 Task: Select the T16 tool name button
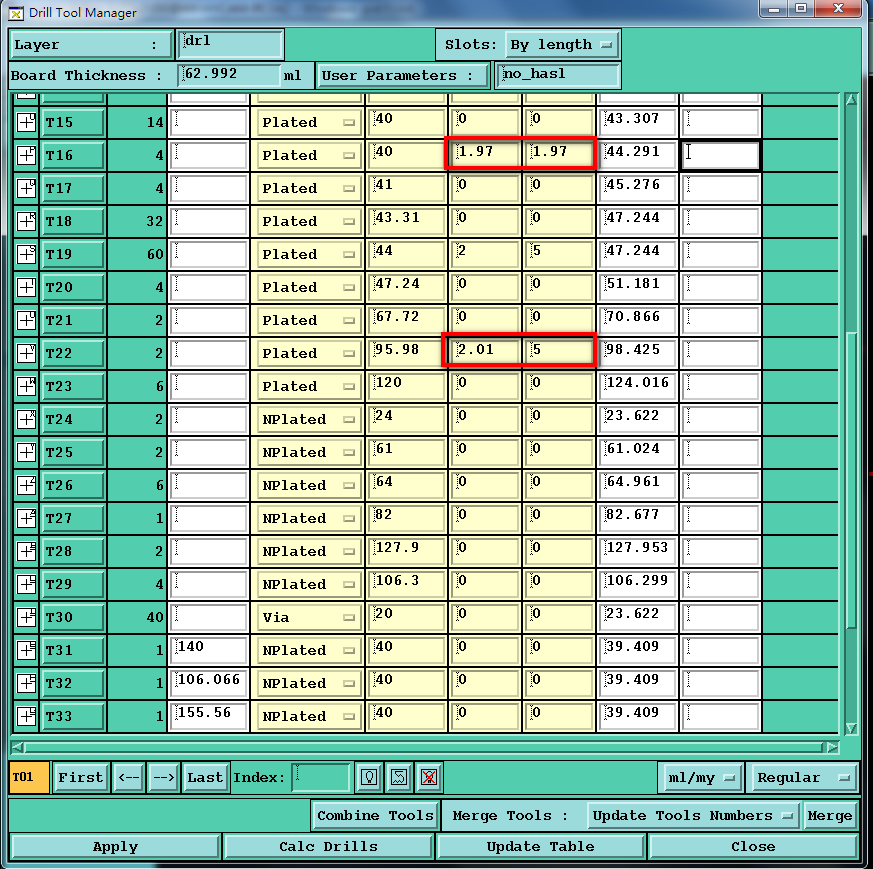click(x=73, y=155)
